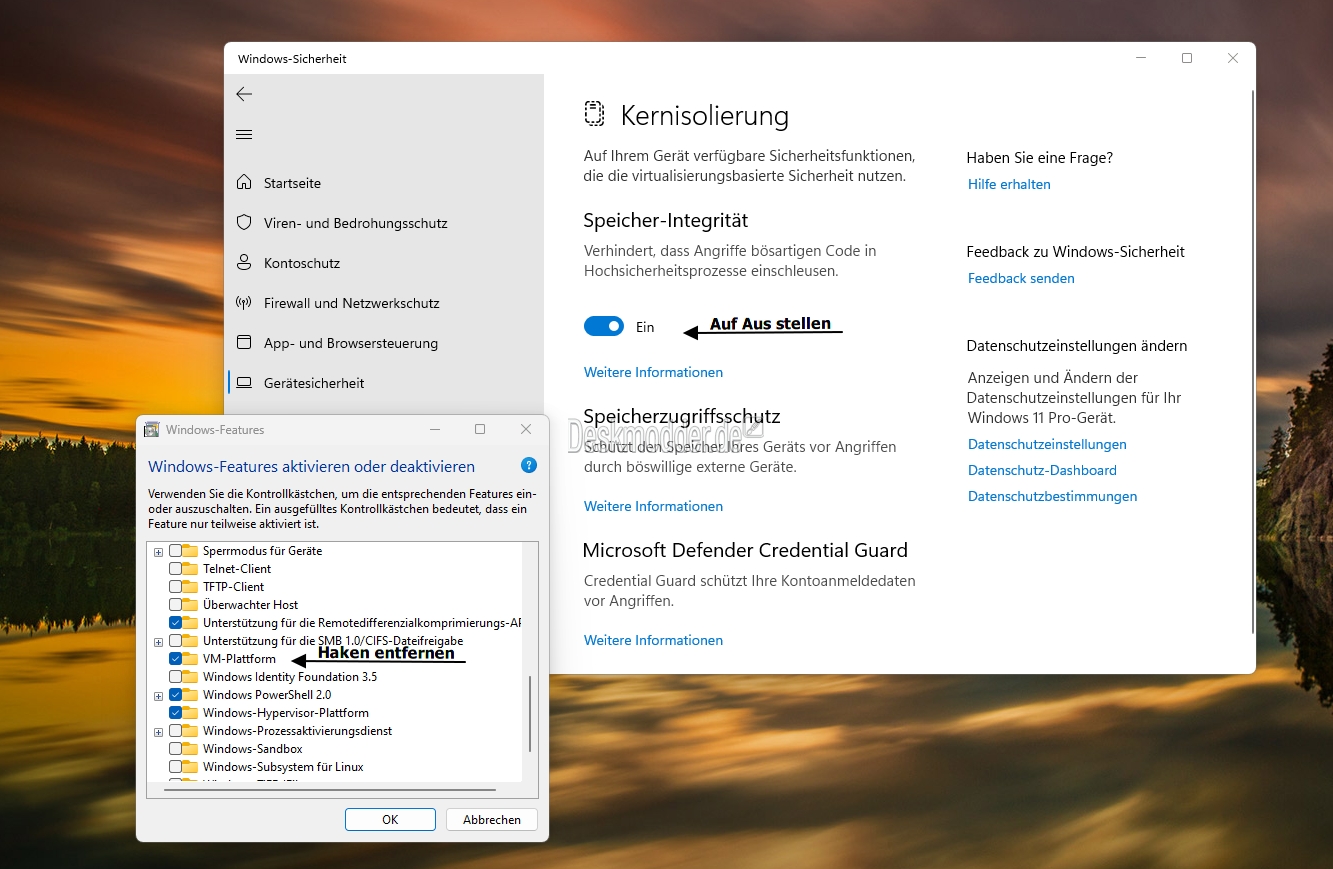Open help via the blue question mark icon
This screenshot has height=869, width=1333.
click(529, 466)
